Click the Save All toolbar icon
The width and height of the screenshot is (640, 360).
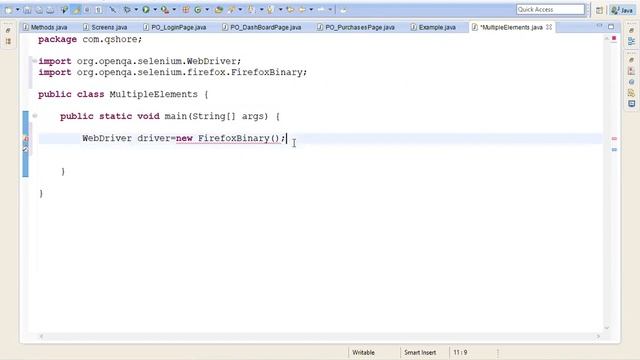(x=39, y=10)
